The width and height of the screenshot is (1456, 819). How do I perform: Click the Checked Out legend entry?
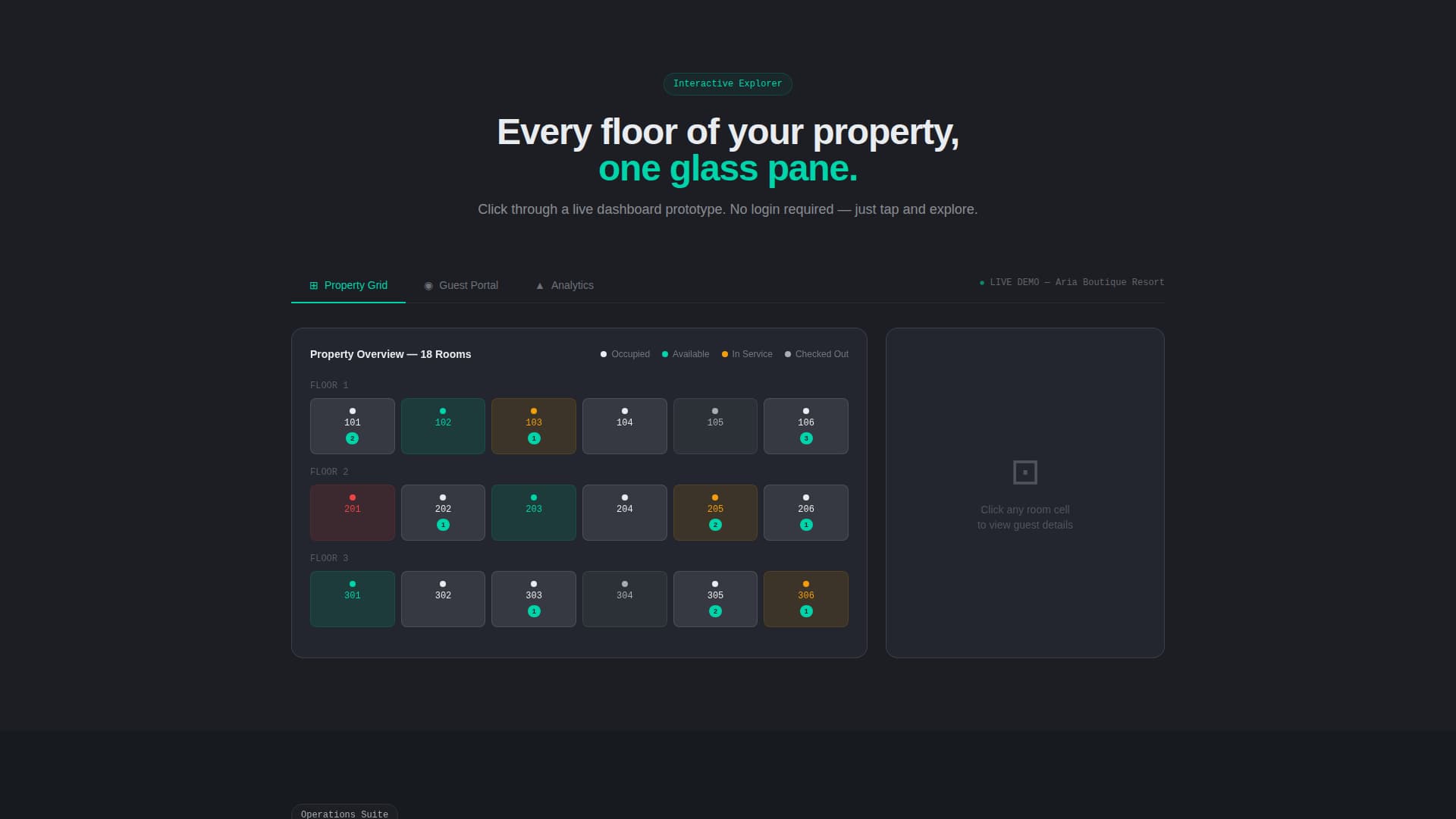point(816,354)
